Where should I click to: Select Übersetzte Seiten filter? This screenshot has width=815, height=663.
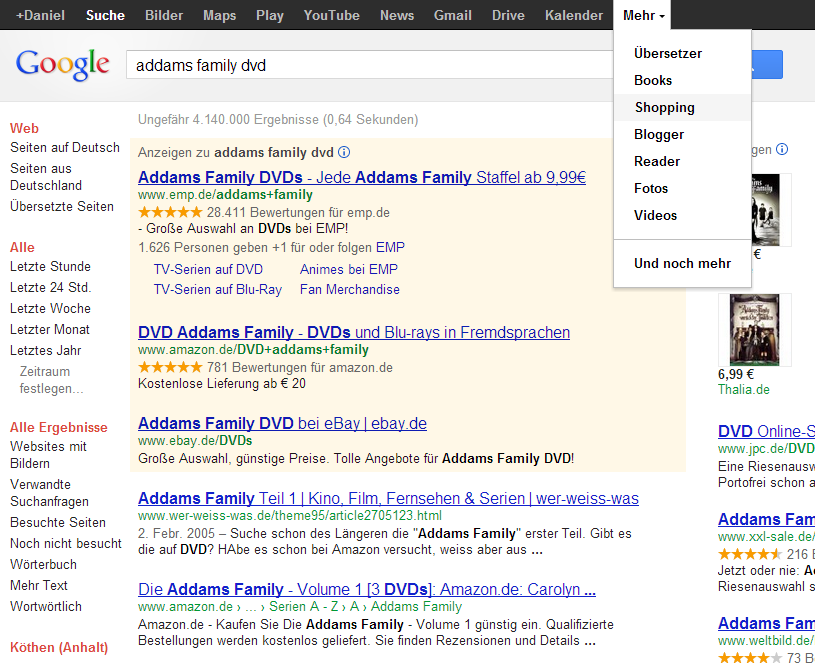62,206
